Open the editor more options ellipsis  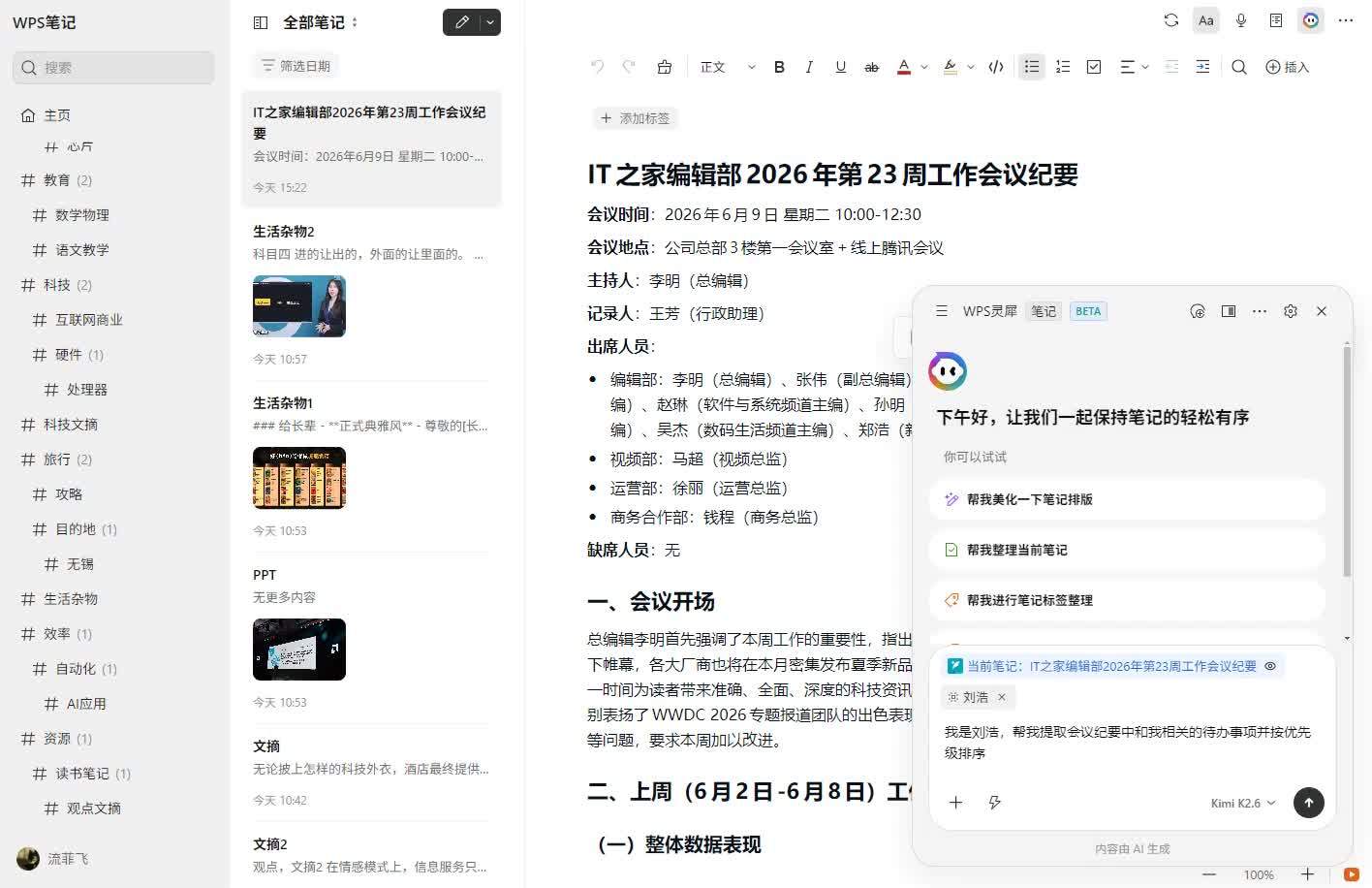click(1346, 20)
